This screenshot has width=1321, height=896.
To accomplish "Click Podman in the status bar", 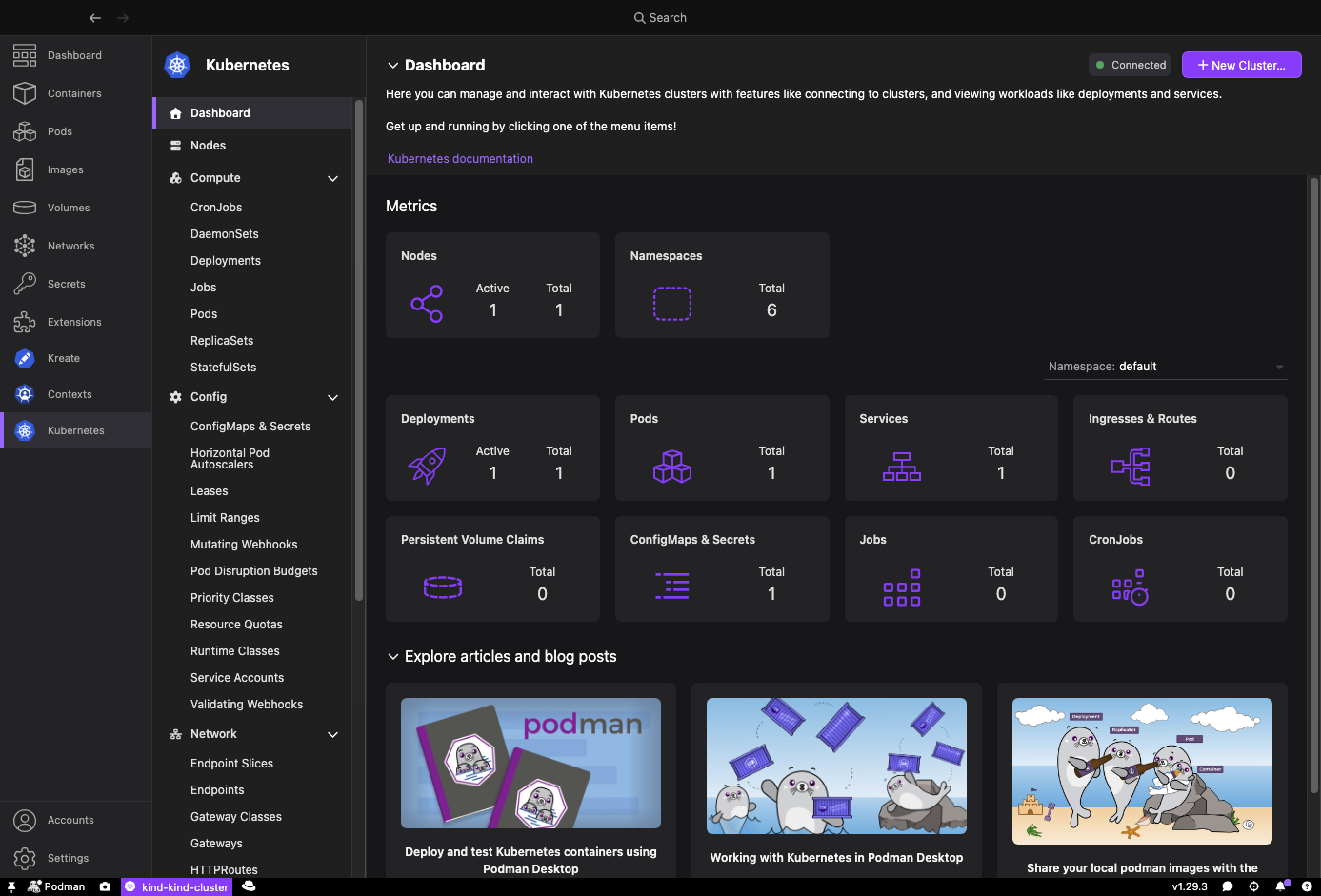I will [57, 886].
